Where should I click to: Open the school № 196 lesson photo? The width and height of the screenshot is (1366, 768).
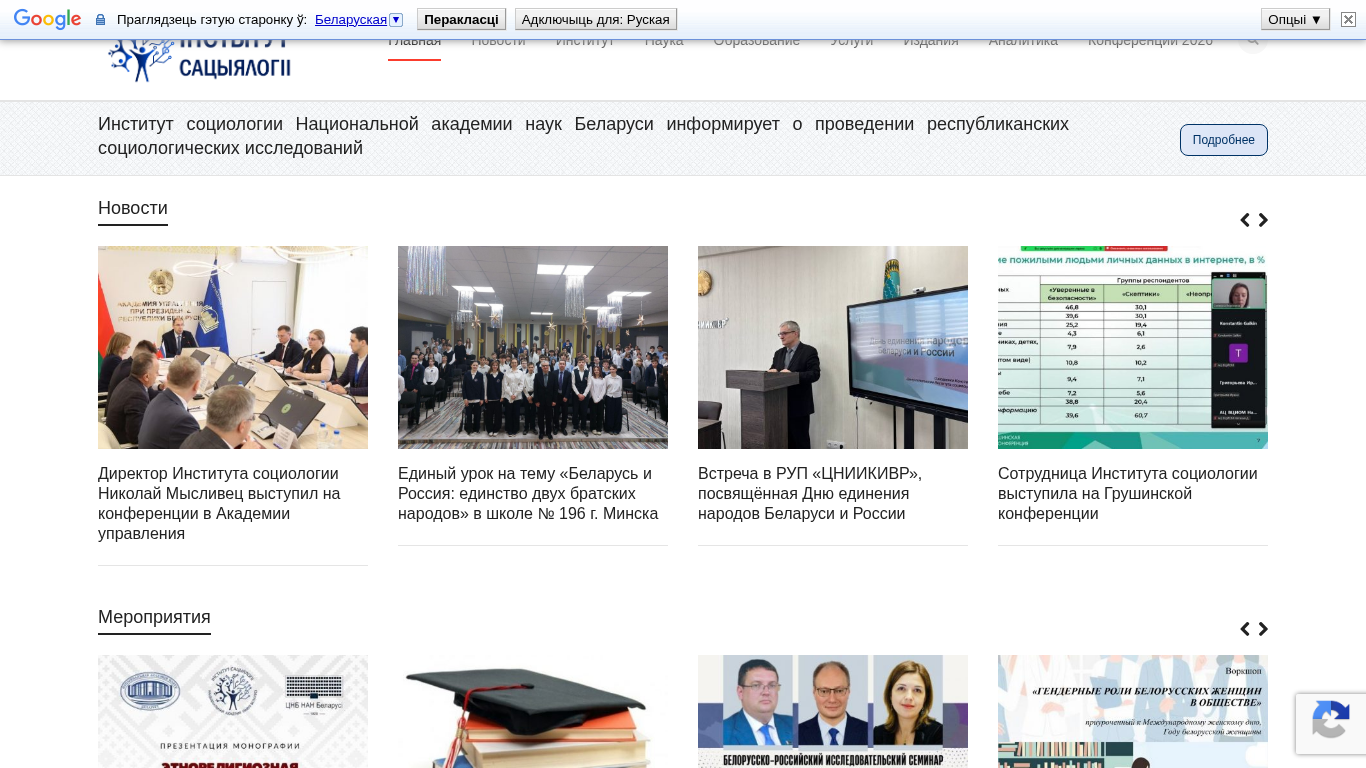pyautogui.click(x=532, y=347)
